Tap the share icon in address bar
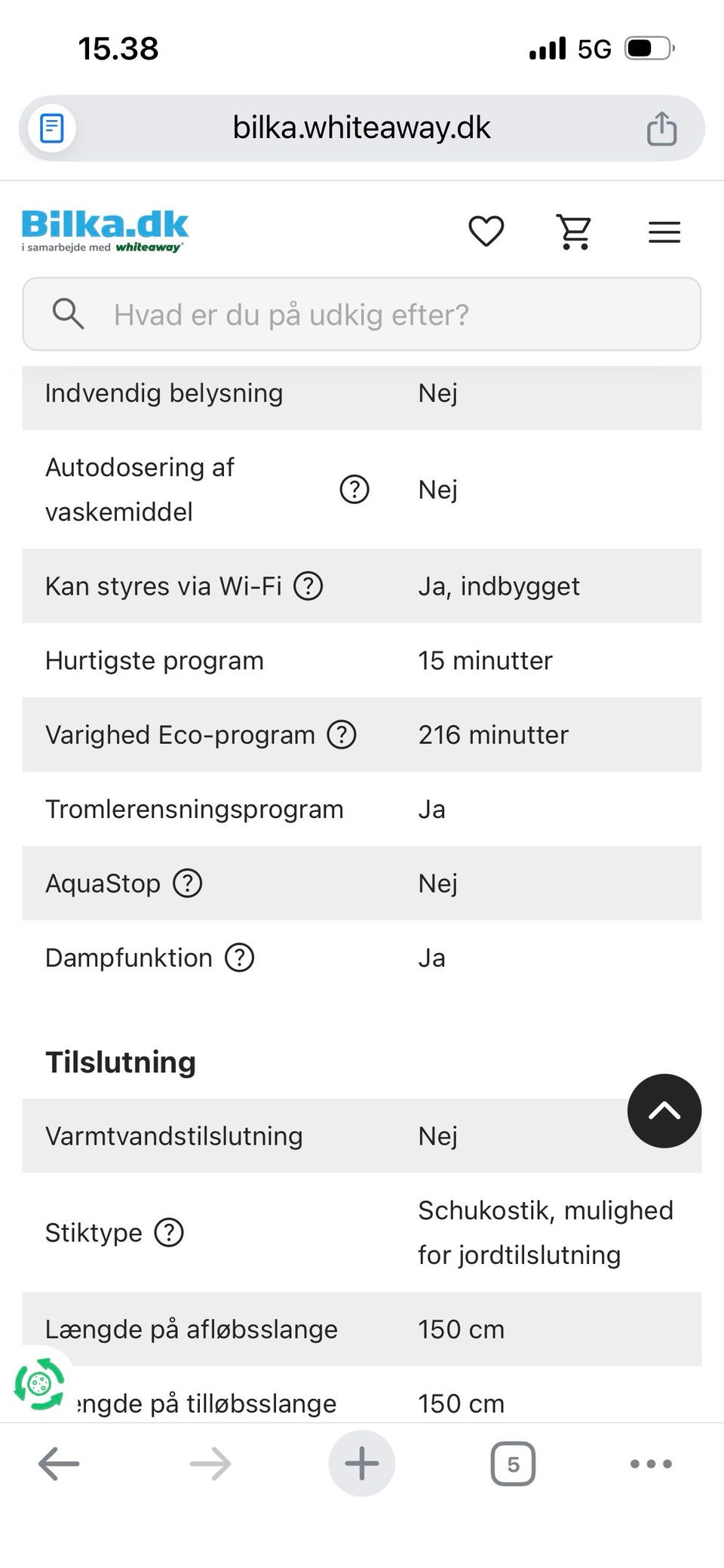Viewport: 724px width, 1568px height. (x=661, y=128)
